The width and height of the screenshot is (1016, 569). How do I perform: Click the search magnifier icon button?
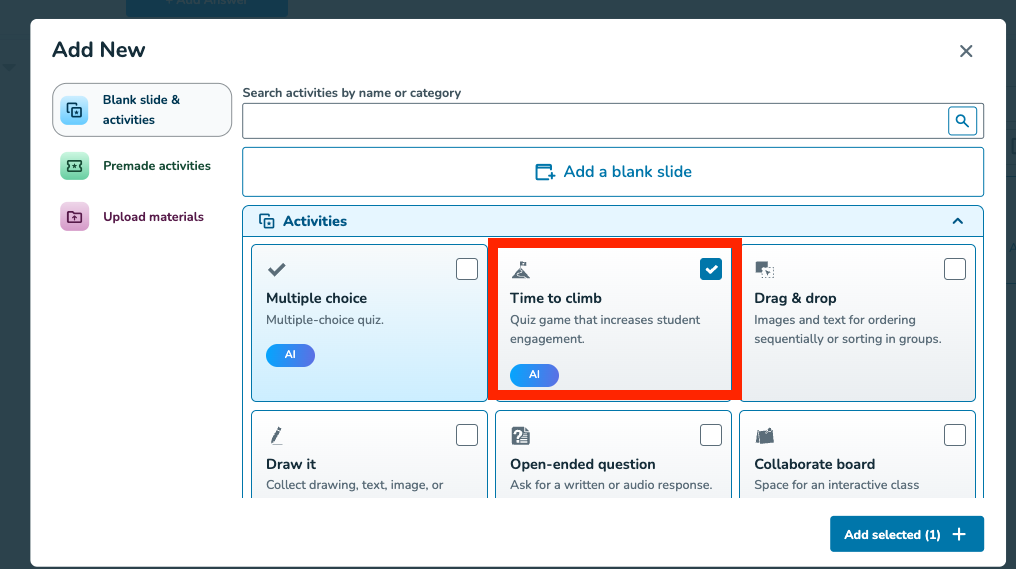962,121
